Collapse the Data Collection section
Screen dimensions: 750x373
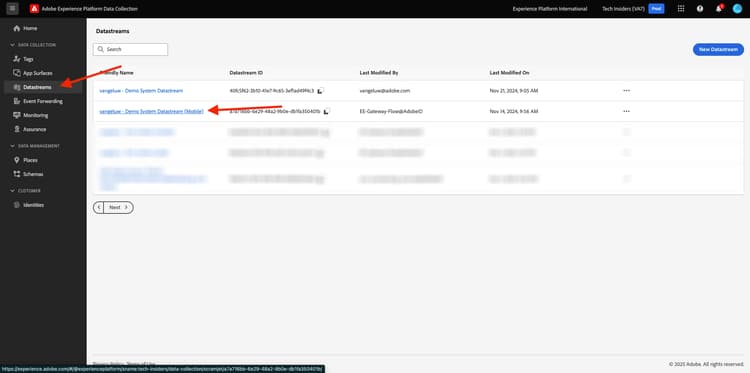point(13,45)
